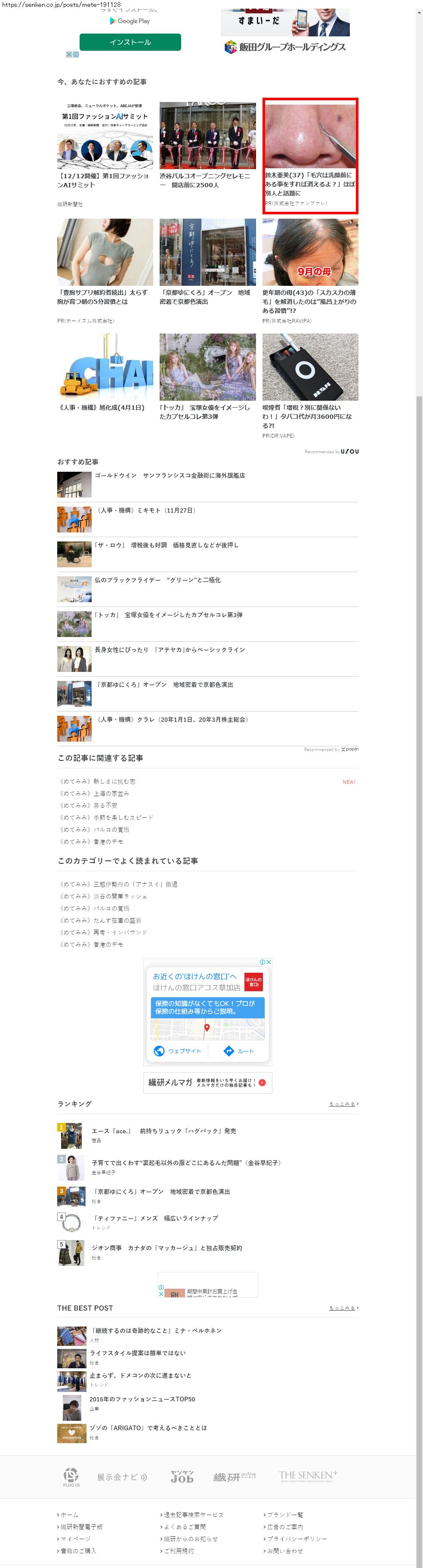Open THE SENKEN+ logo link
Viewport: 423px width, 1568px height.
pyautogui.click(x=307, y=1475)
